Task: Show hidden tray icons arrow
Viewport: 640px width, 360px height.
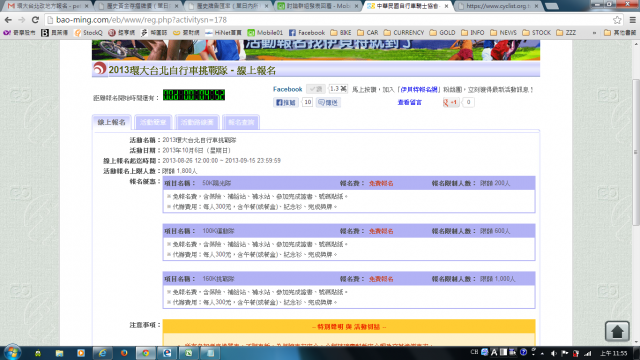Action: [x=542, y=353]
